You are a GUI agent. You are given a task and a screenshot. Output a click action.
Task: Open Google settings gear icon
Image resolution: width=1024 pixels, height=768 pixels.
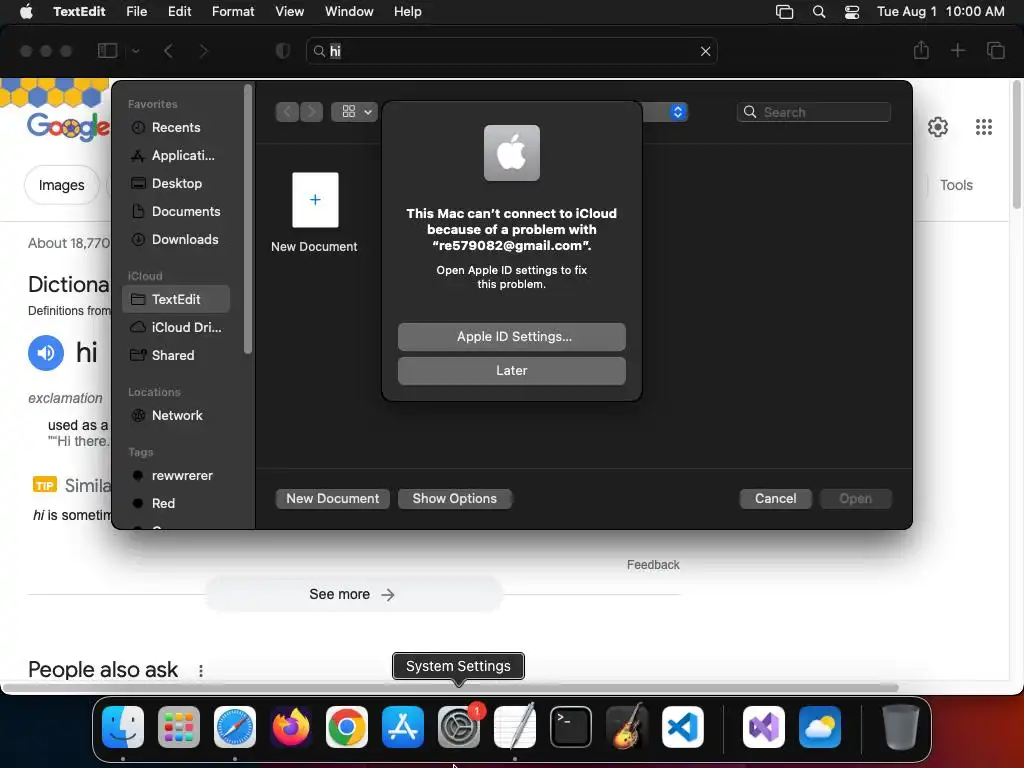(938, 127)
